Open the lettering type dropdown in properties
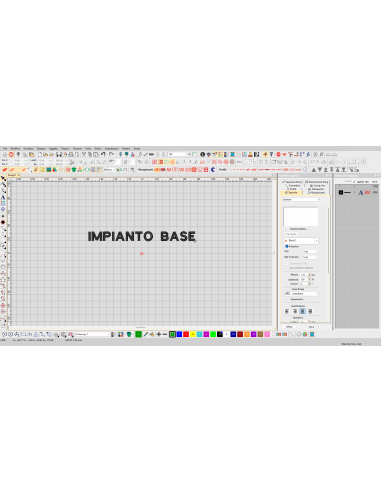 [x=301, y=199]
